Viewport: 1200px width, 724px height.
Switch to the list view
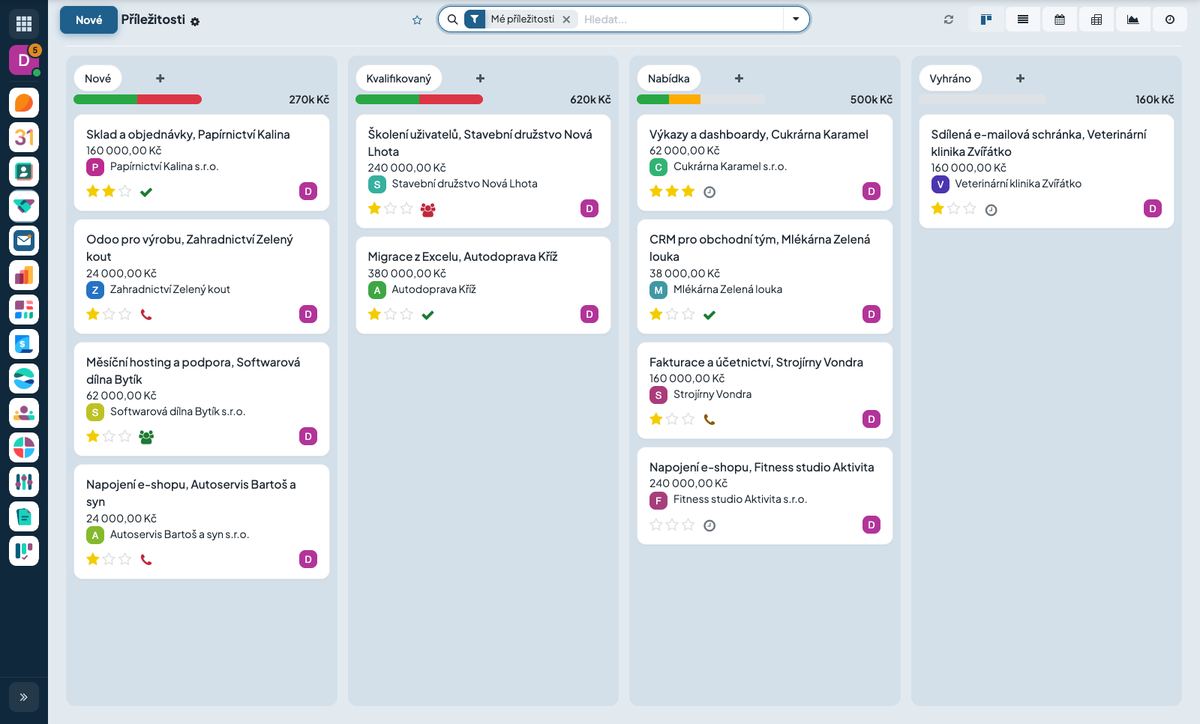pyautogui.click(x=1023, y=19)
